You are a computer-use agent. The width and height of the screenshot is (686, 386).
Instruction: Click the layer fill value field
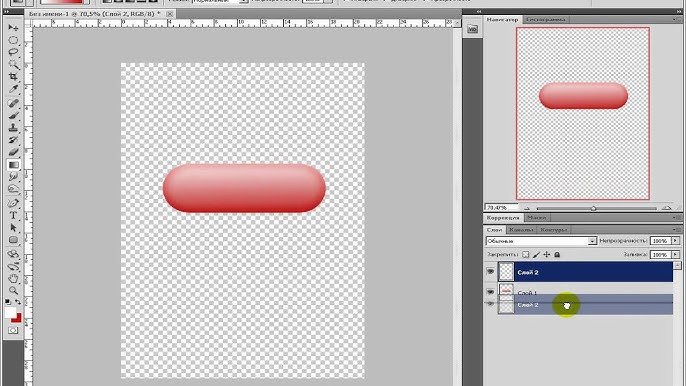[x=660, y=254]
